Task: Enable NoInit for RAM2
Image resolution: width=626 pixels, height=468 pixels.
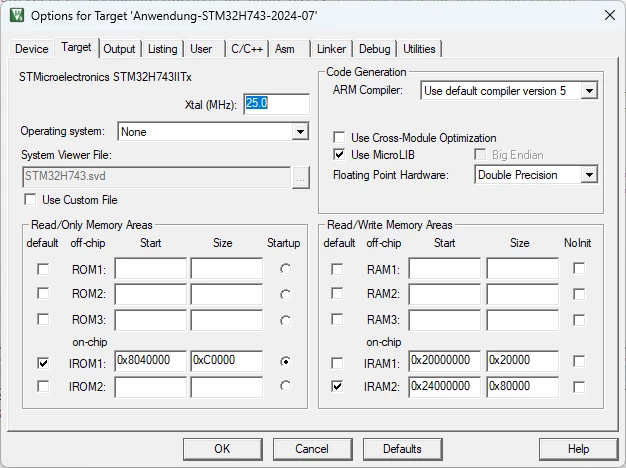Action: tap(579, 294)
